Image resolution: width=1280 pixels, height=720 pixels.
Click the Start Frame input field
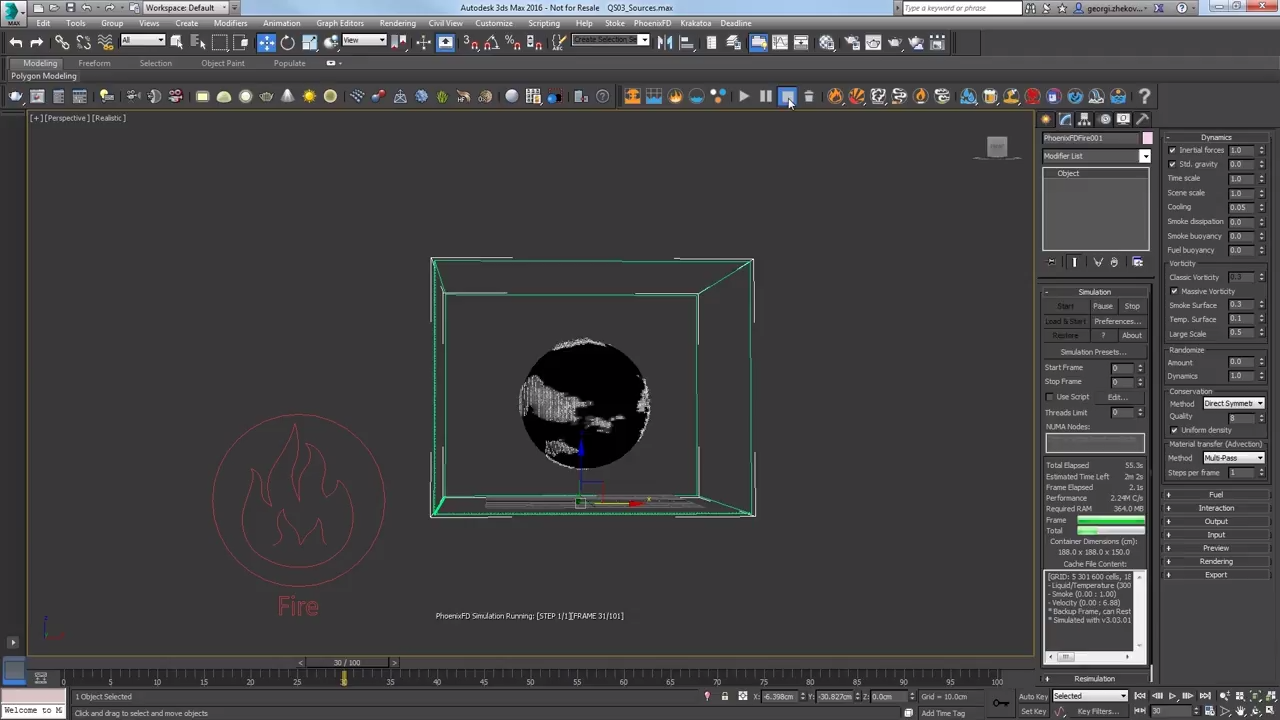(x=1120, y=368)
